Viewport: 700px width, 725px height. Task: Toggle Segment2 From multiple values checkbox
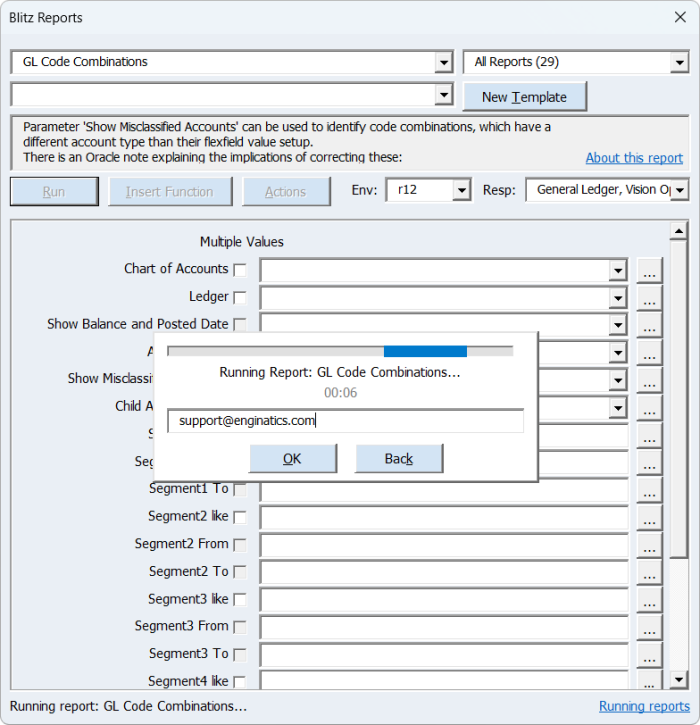240,545
